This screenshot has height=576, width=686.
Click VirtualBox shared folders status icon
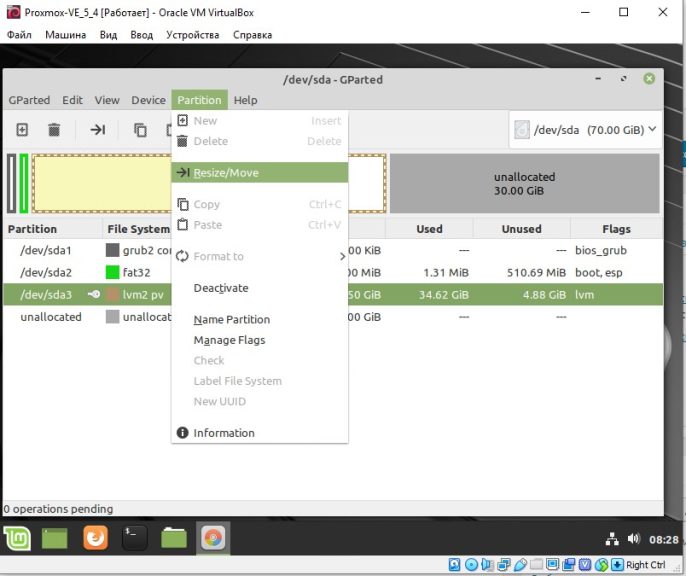click(x=536, y=565)
